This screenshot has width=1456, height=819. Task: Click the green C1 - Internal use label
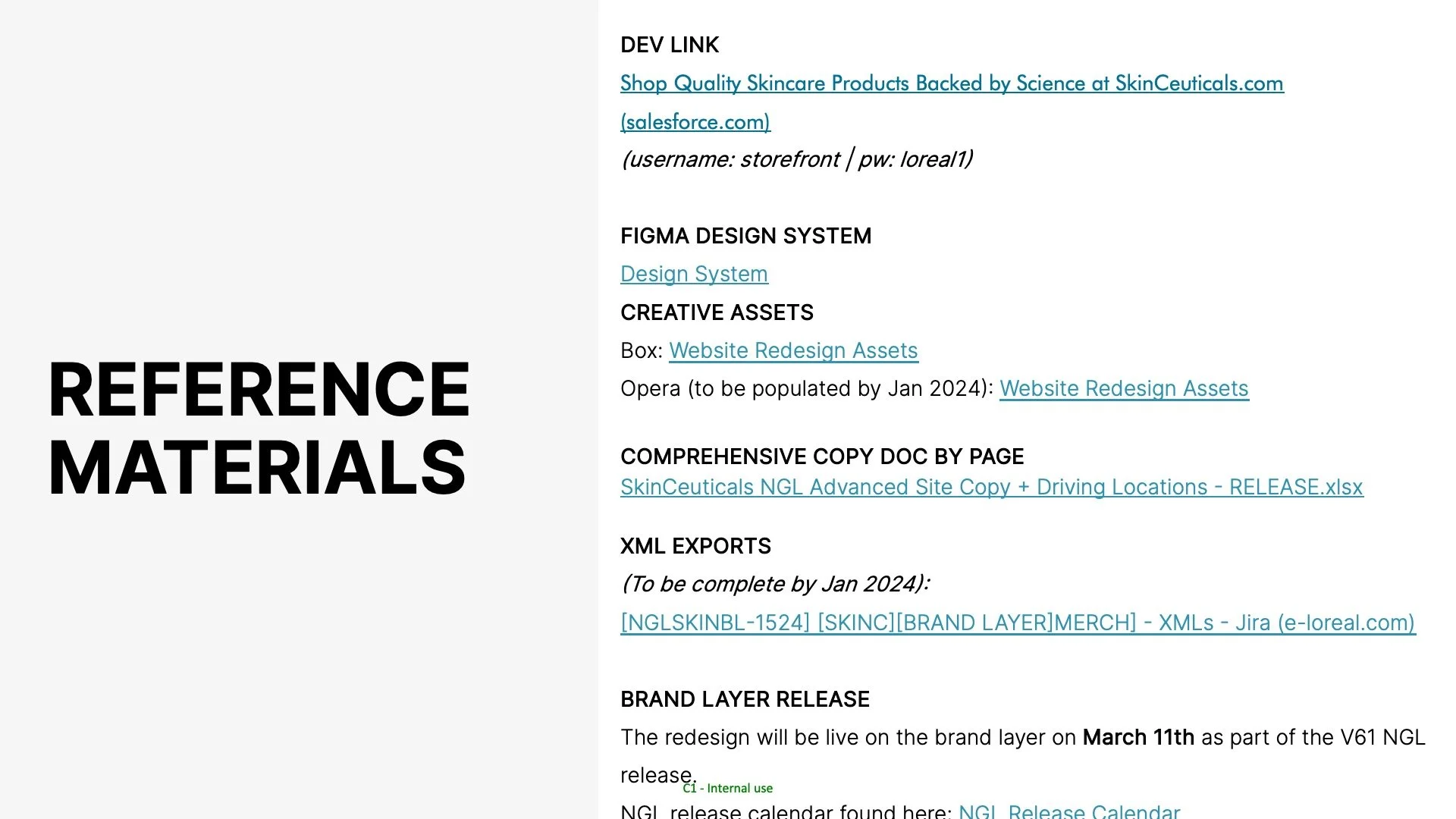pos(727,789)
